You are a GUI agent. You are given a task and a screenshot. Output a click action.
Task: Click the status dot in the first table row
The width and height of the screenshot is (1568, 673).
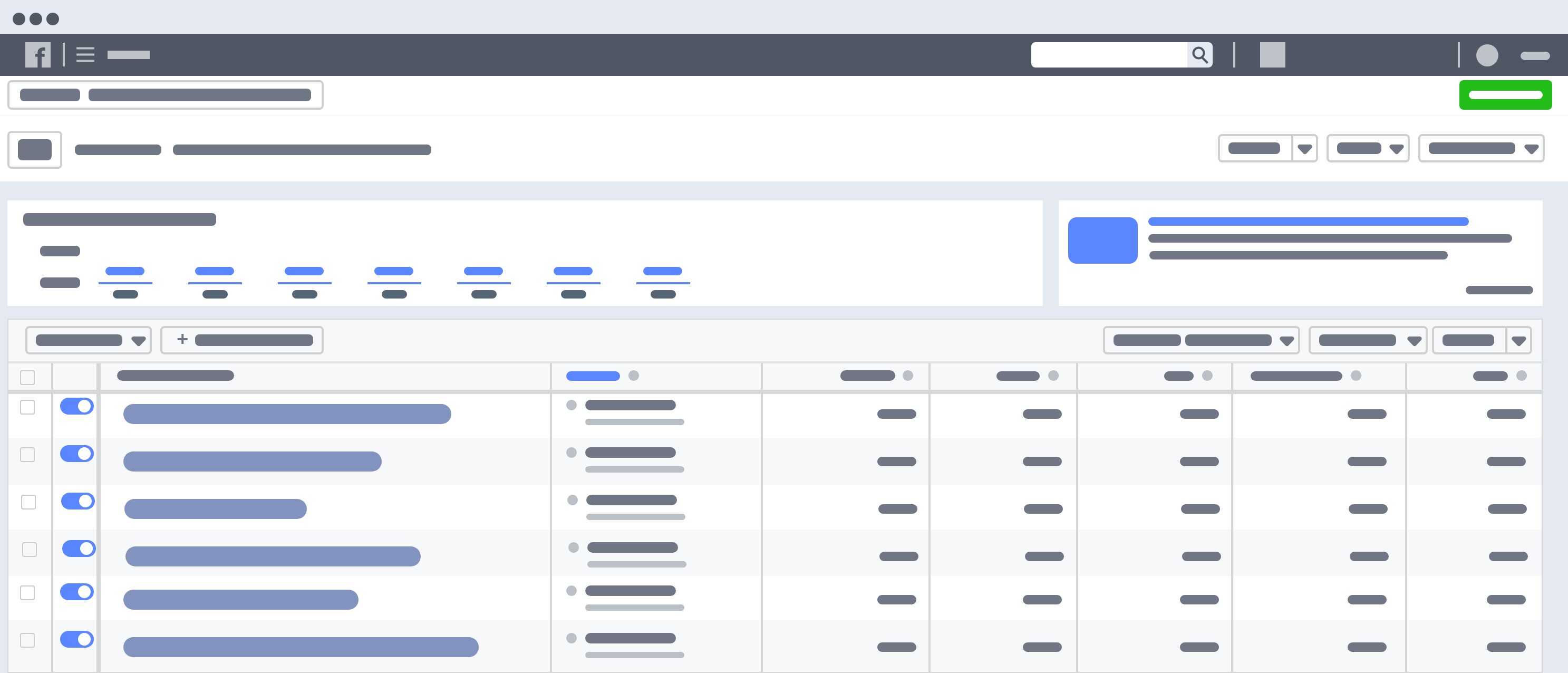point(571,405)
